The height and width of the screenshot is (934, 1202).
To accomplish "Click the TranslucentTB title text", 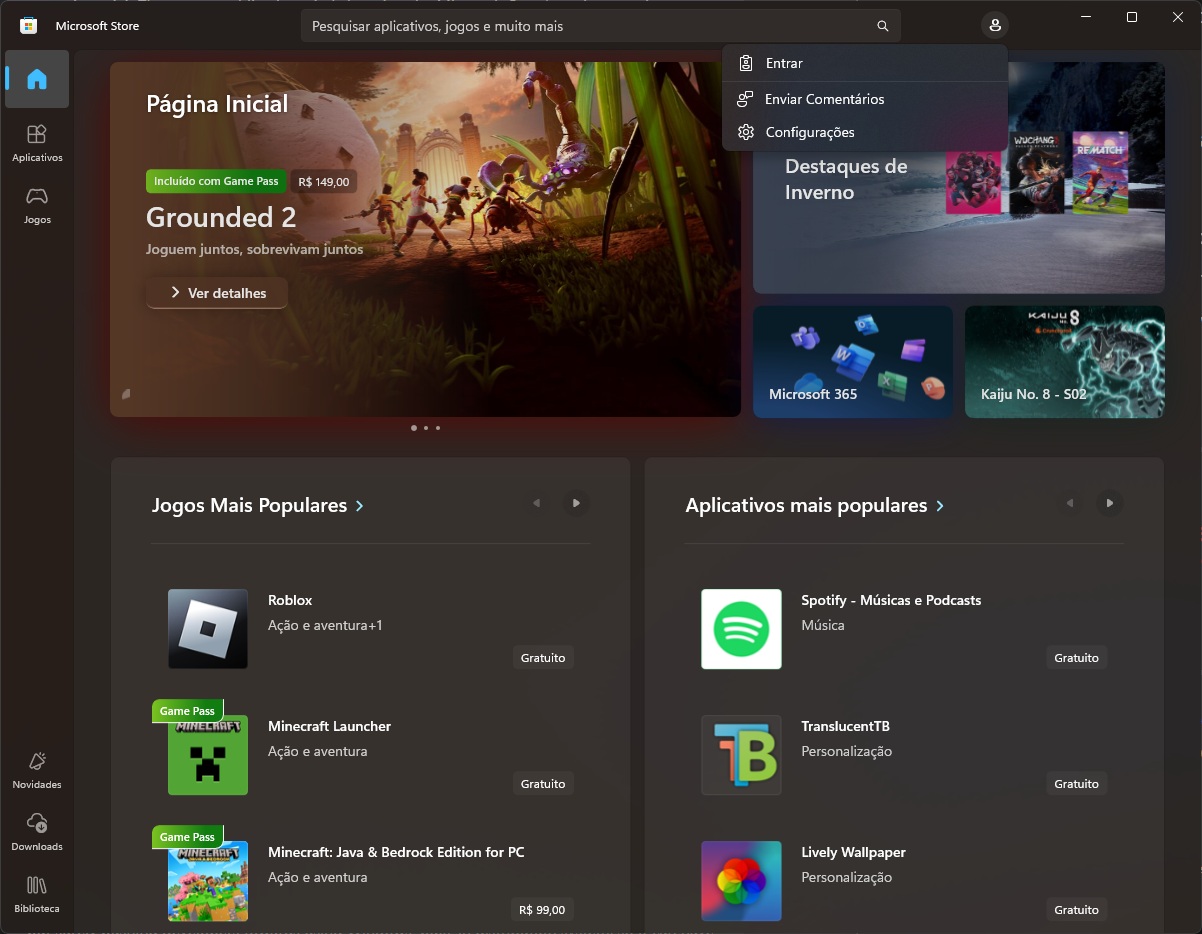I will pos(845,726).
